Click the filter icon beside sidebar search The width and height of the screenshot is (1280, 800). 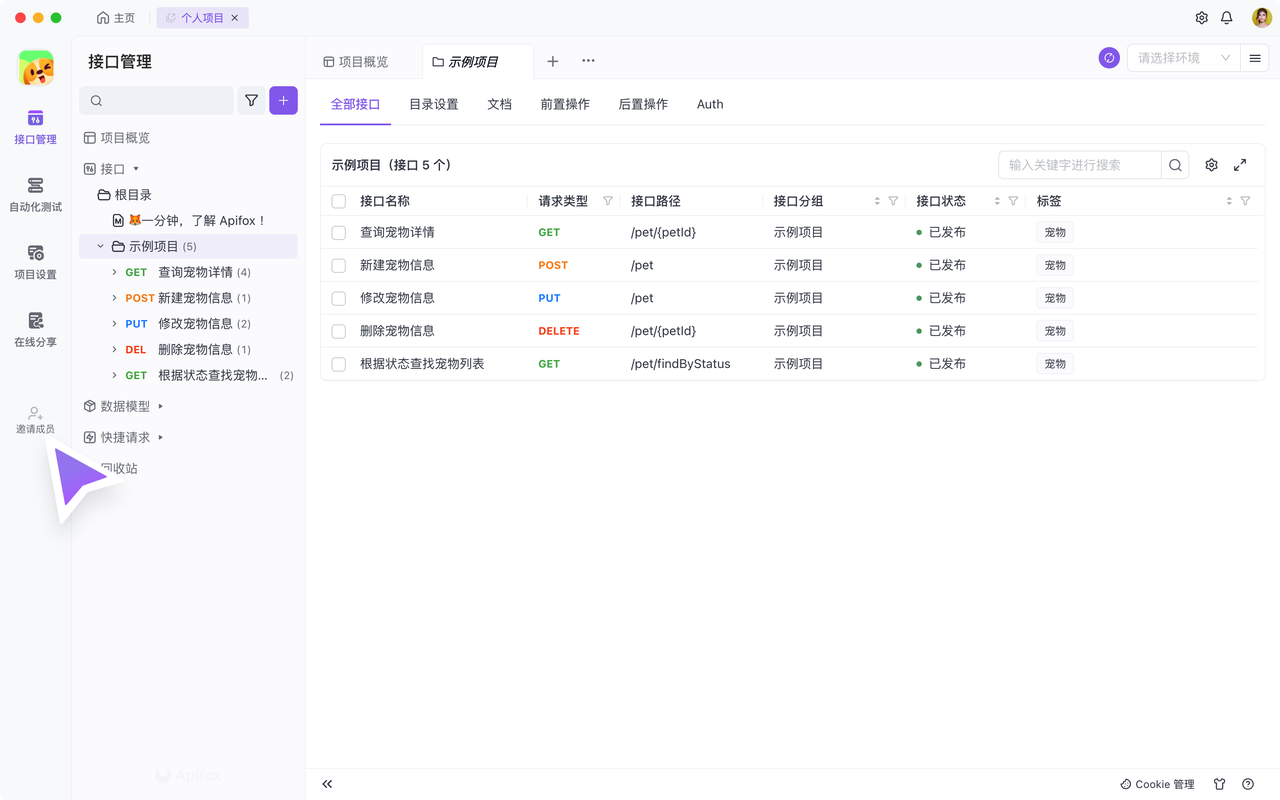click(251, 101)
